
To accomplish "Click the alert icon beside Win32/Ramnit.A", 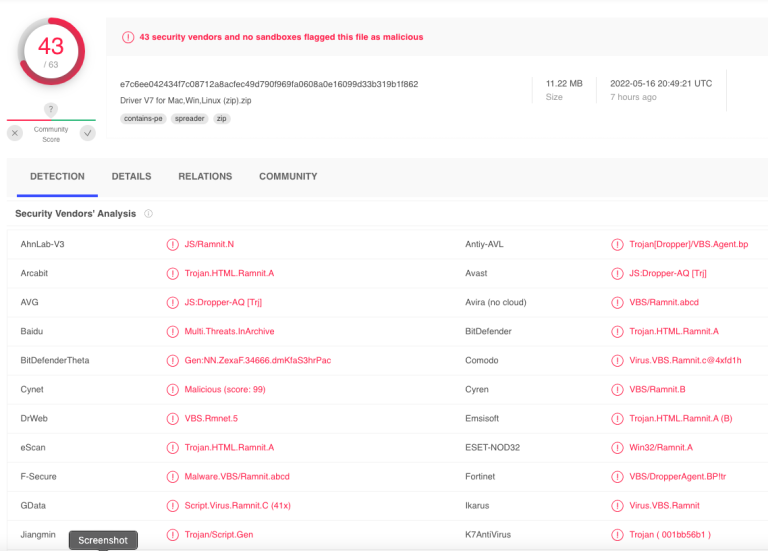I will click(x=617, y=448).
